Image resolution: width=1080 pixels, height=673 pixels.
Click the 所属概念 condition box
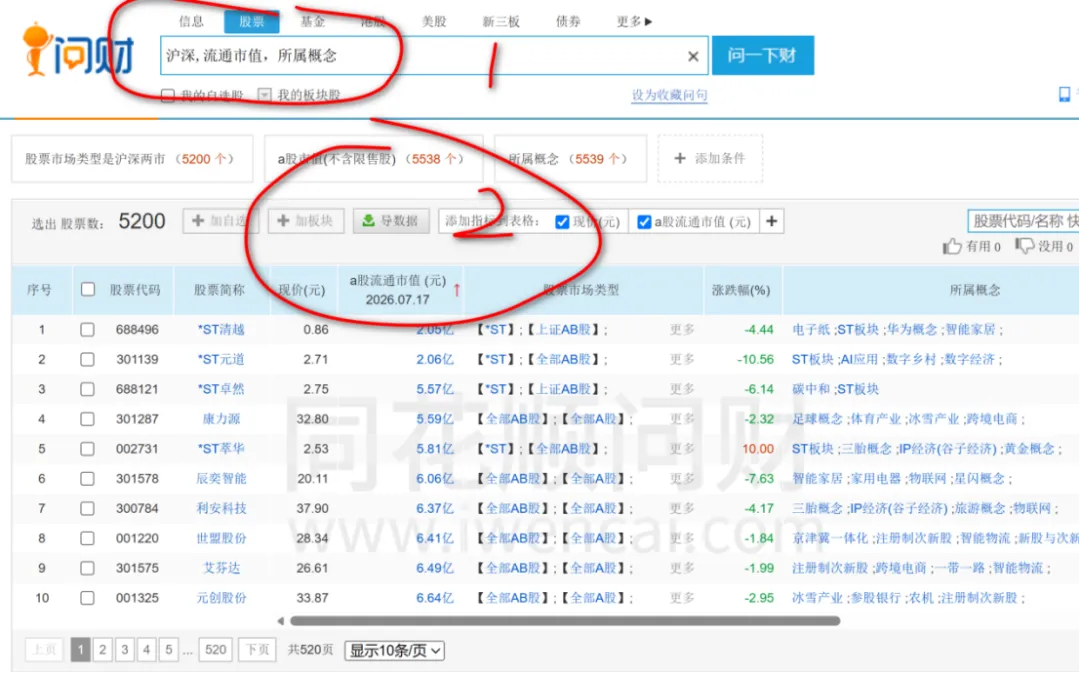[x=570, y=158]
